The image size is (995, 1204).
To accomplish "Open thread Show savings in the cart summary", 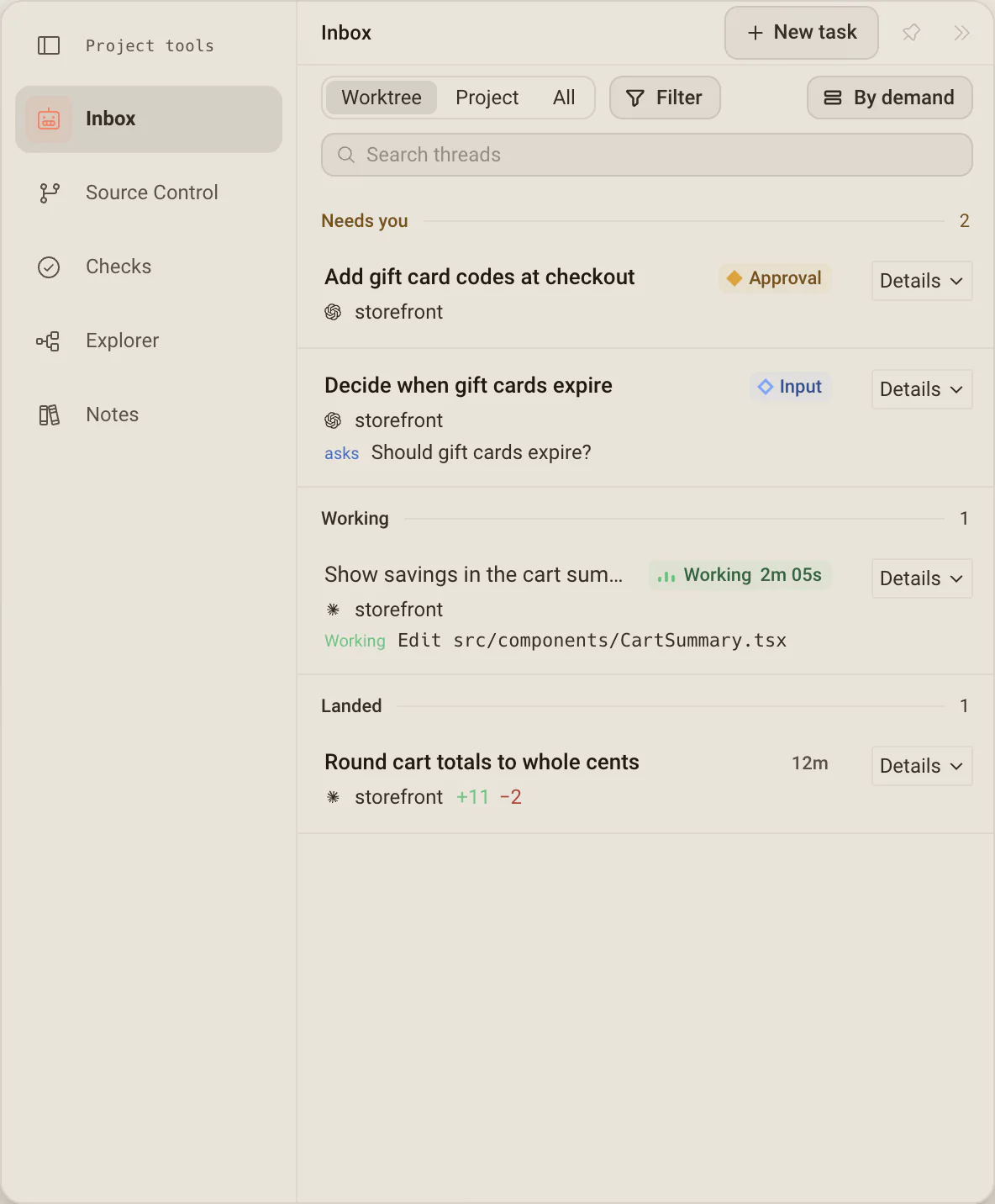I will (x=474, y=575).
